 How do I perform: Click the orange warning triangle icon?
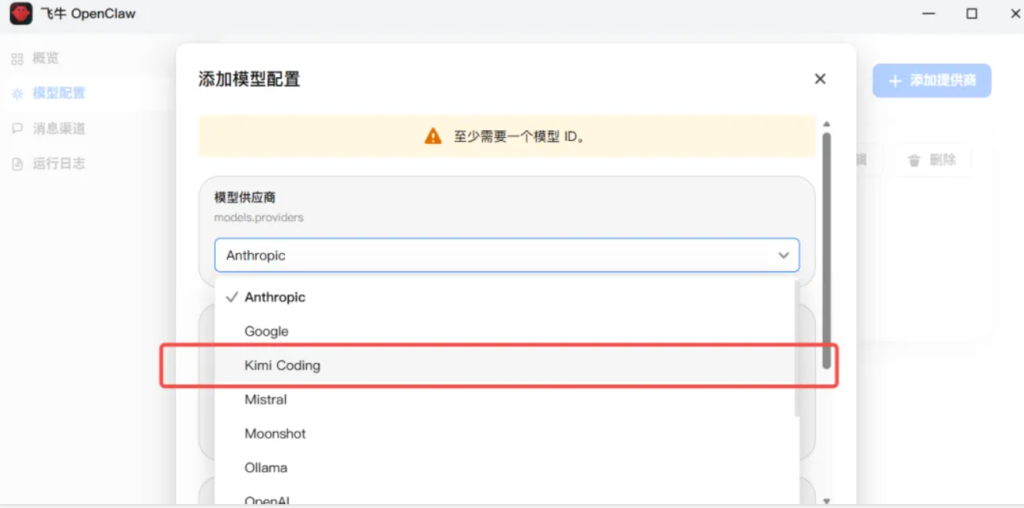point(432,136)
